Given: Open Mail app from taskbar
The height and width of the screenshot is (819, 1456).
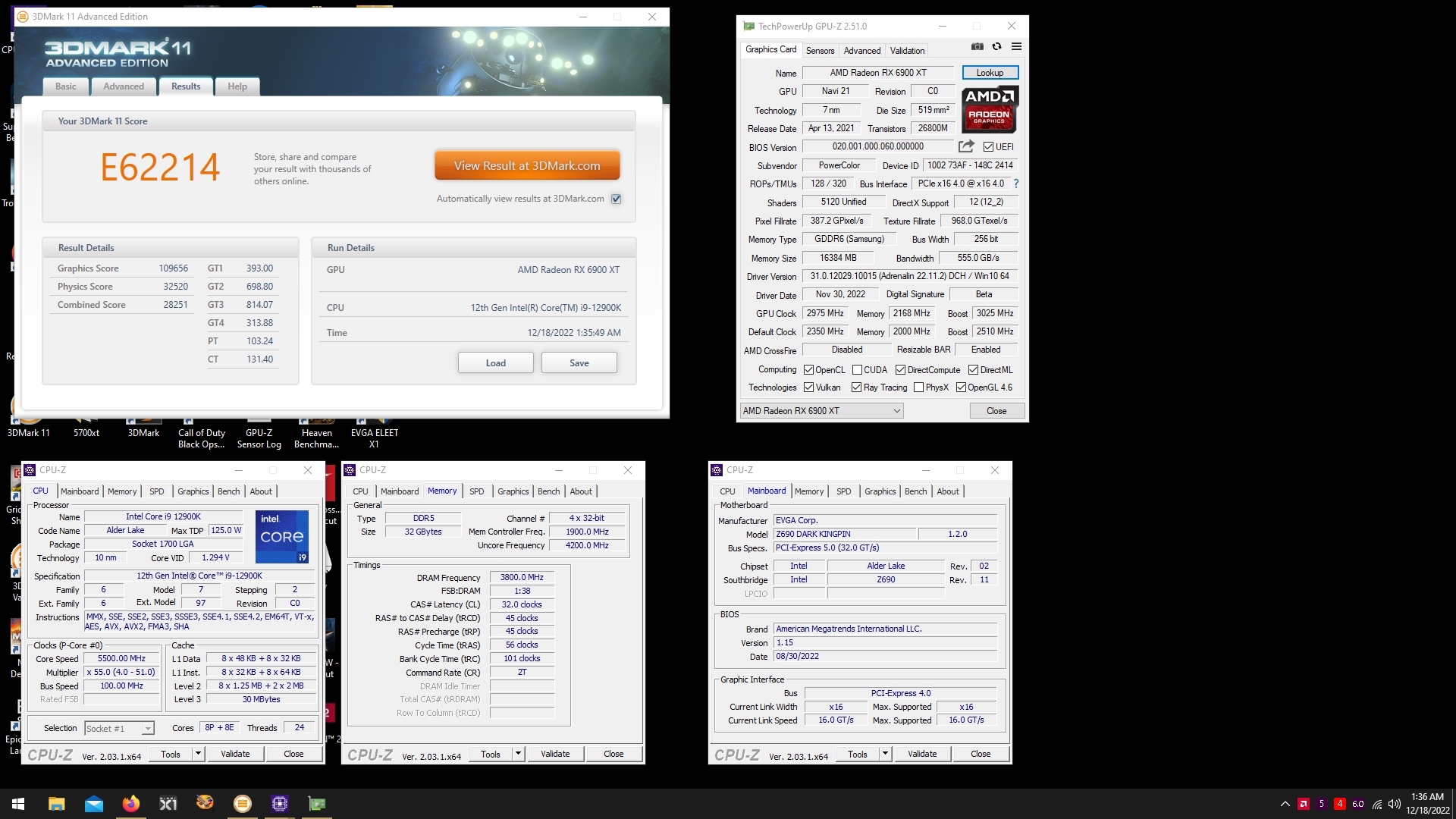Looking at the screenshot, I should (94, 804).
